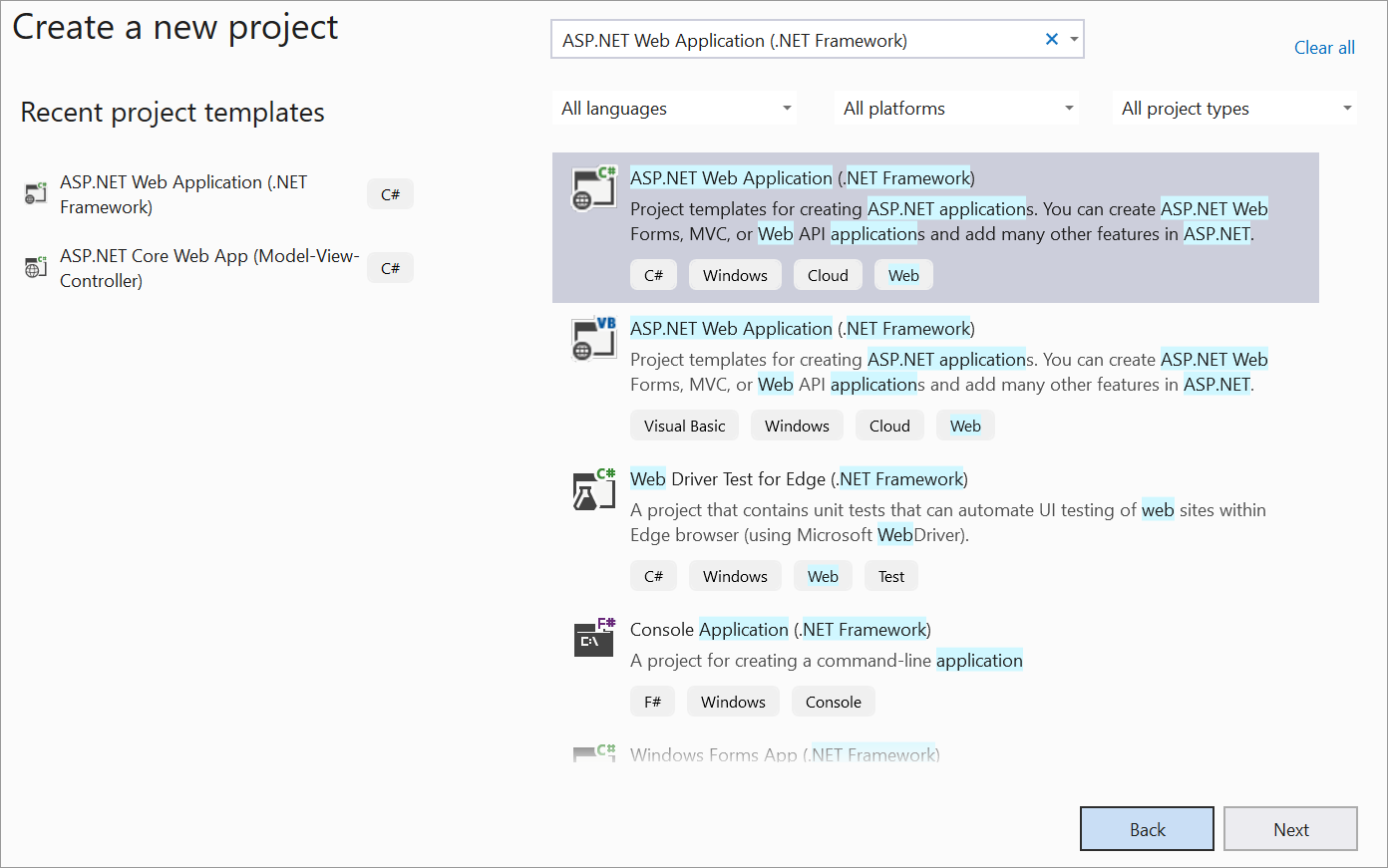Viewport: 1388px width, 868px height.
Task: Click the Visual Basic ASP.NET template icon
Action: coord(593,338)
